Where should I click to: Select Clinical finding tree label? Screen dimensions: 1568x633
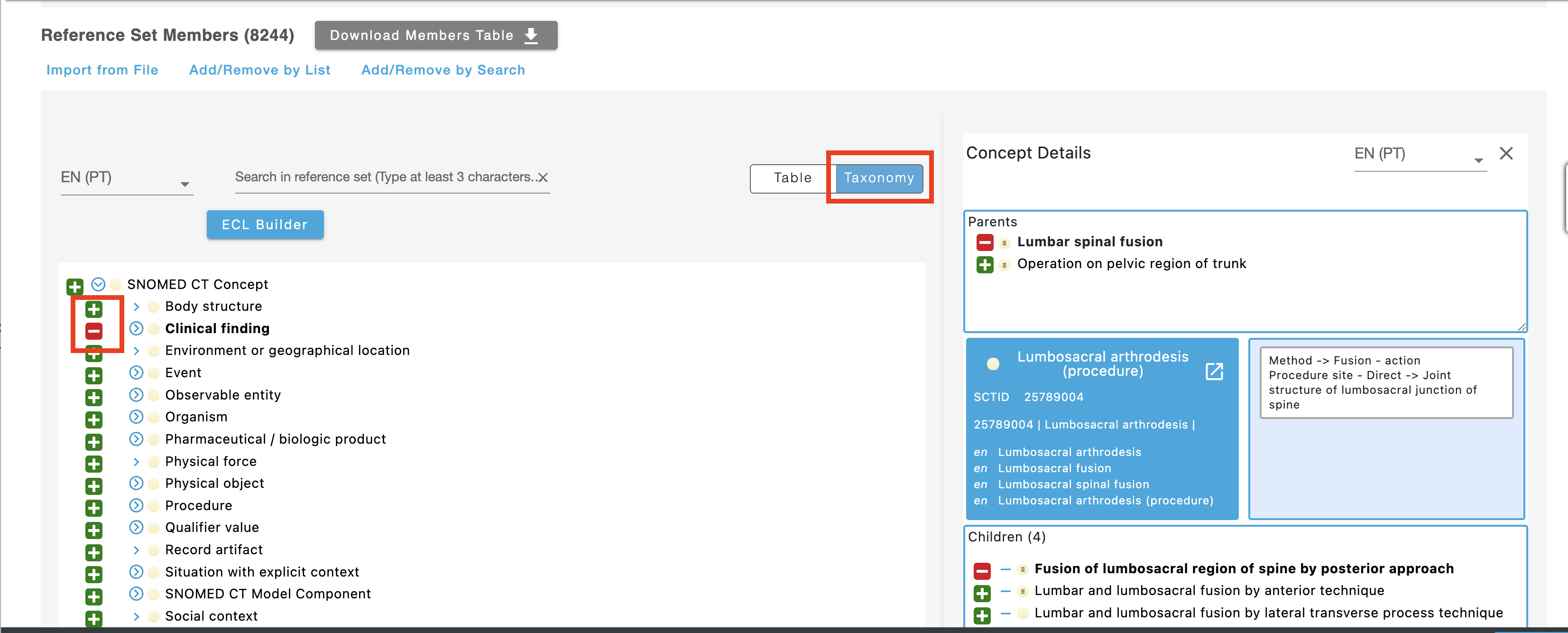pos(217,329)
